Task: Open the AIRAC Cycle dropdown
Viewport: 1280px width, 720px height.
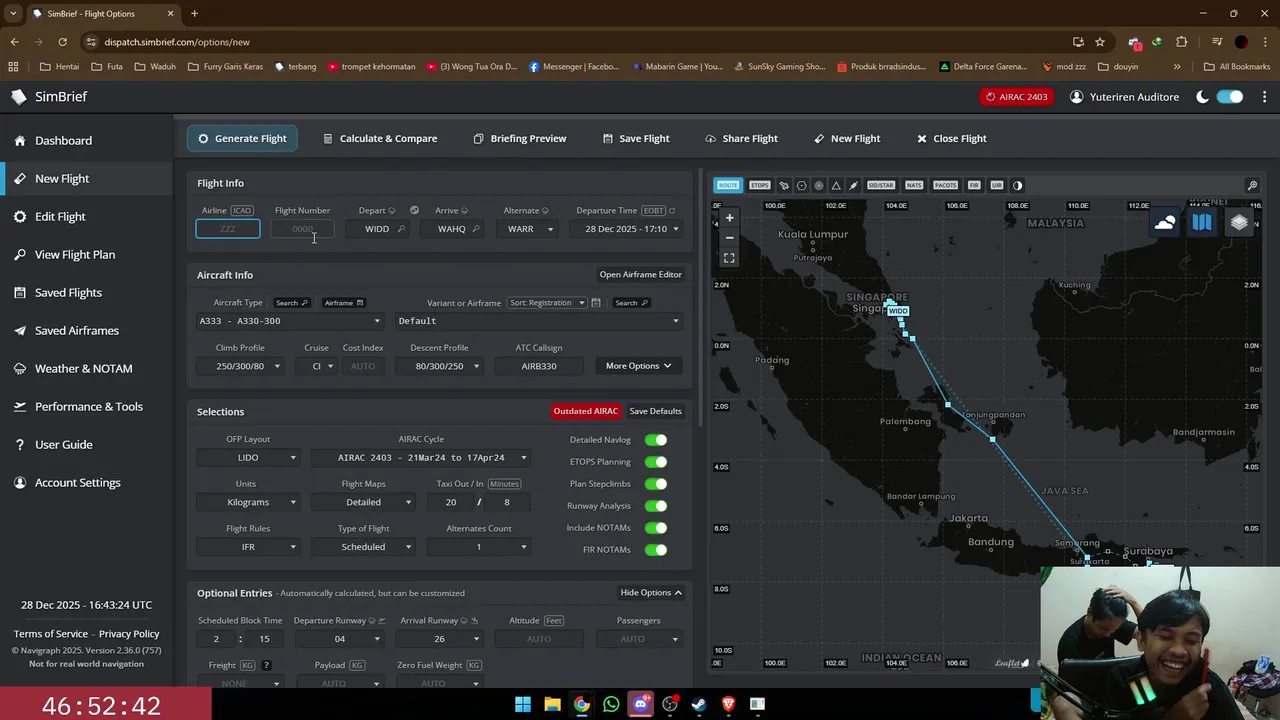Action: 421,458
